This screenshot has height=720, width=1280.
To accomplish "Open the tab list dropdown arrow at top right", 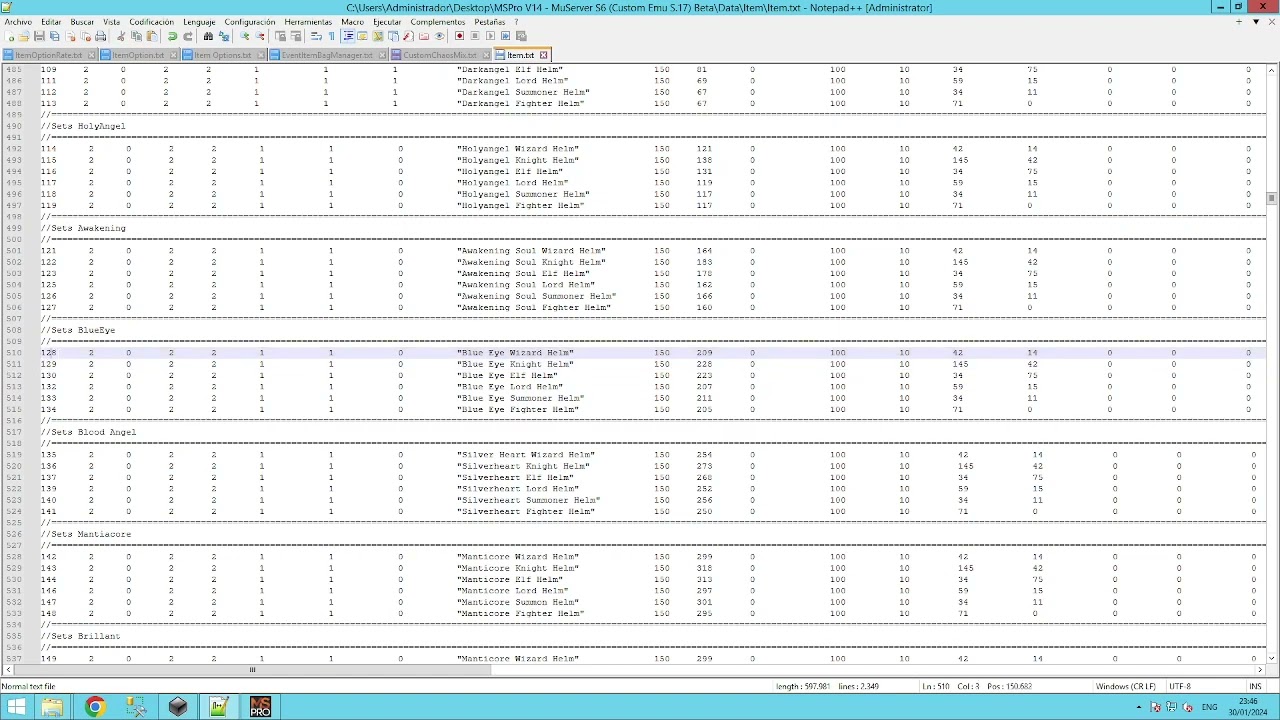I will pos(1255,21).
